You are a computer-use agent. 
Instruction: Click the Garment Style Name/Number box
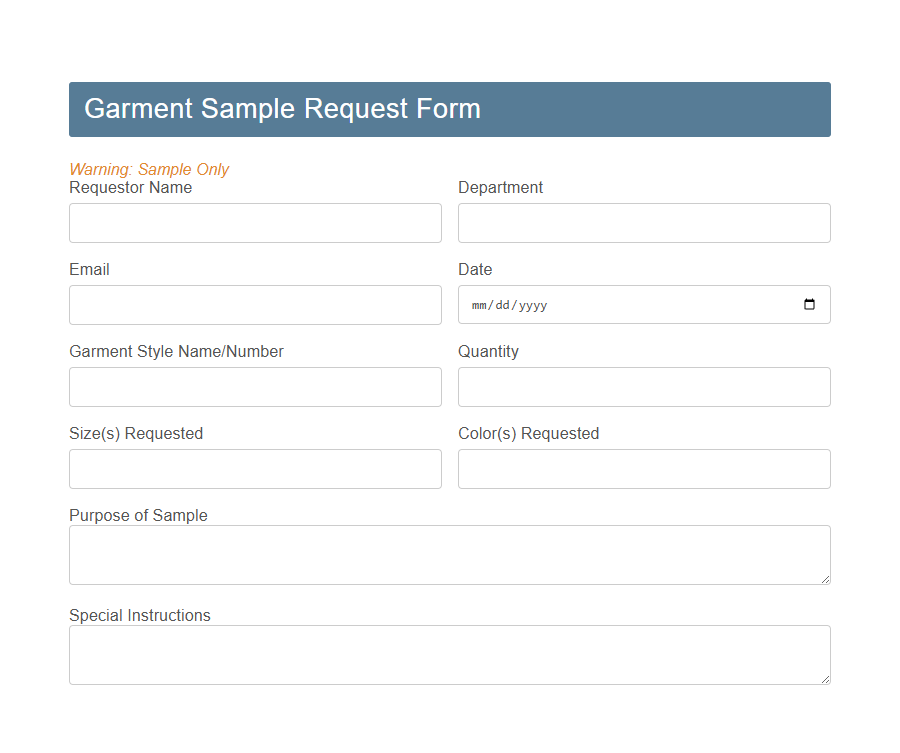[255, 387]
